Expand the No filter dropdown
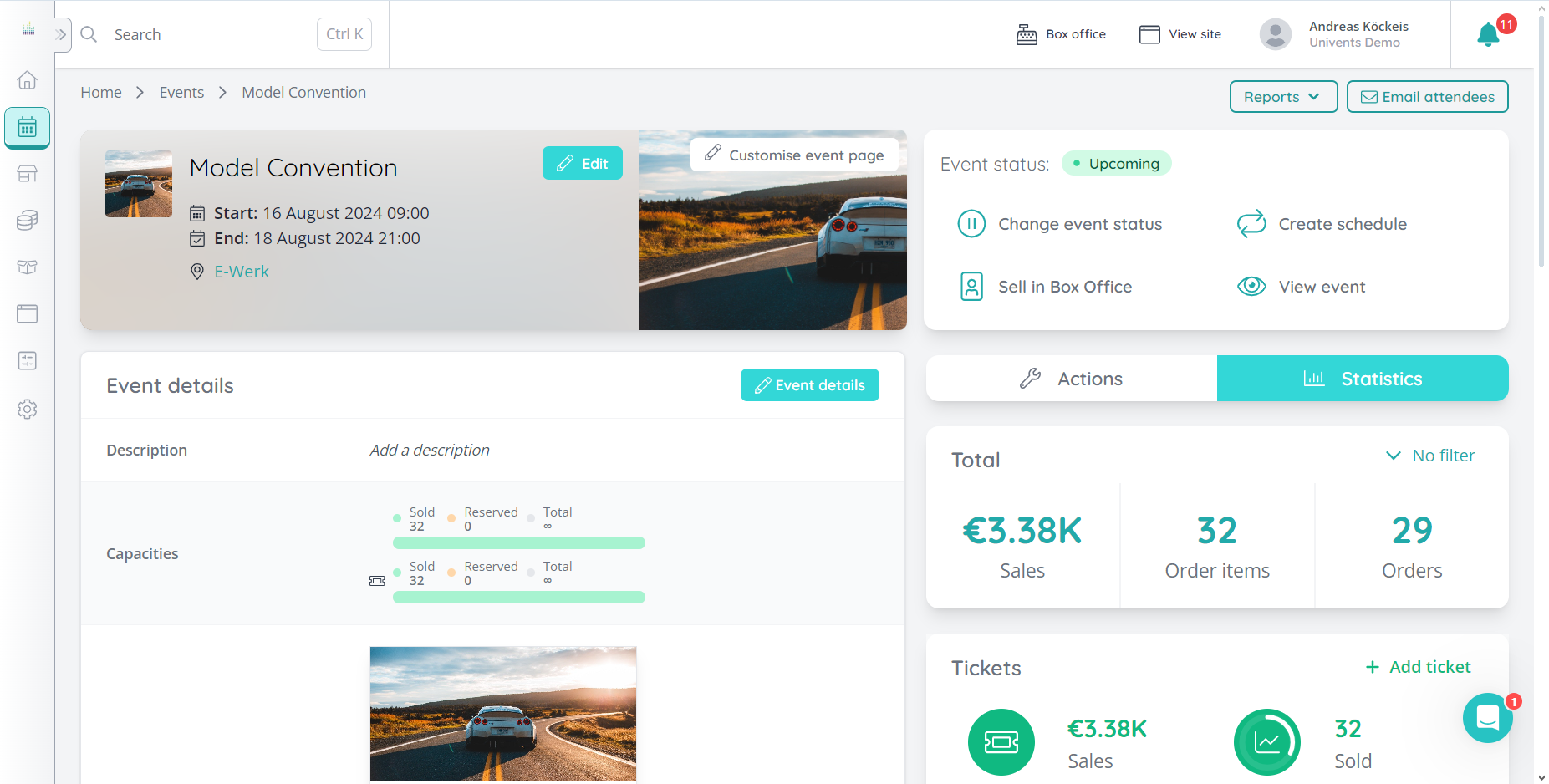 point(1430,456)
